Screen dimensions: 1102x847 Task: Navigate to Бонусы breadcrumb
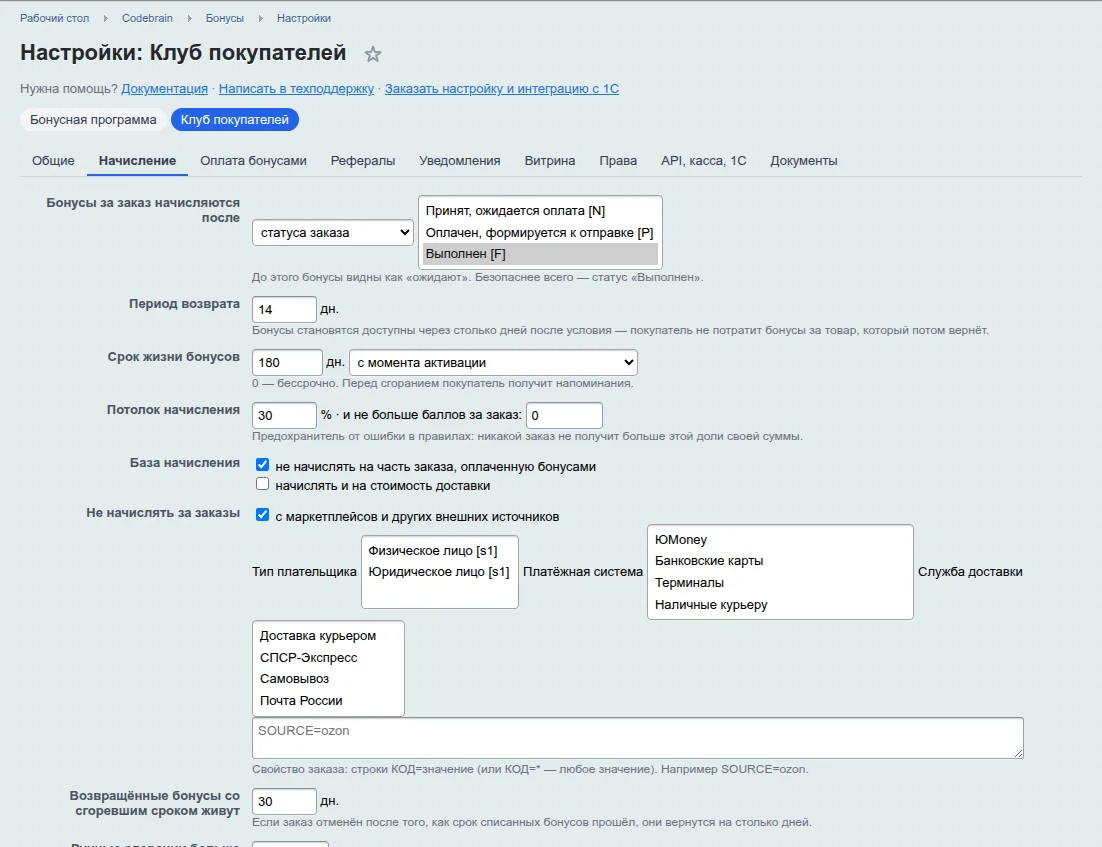225,18
